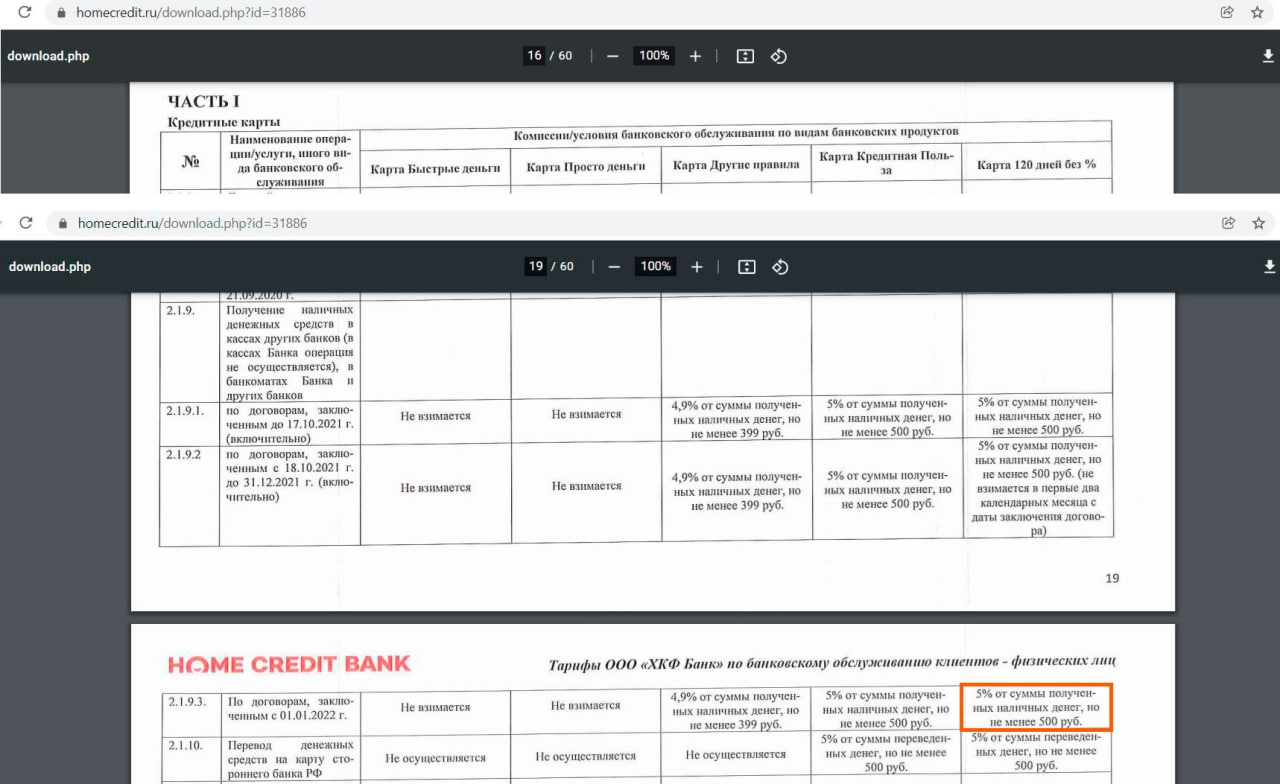The width and height of the screenshot is (1280, 784).
Task: Fit to page in the page 16 toolbar
Action: 745,56
